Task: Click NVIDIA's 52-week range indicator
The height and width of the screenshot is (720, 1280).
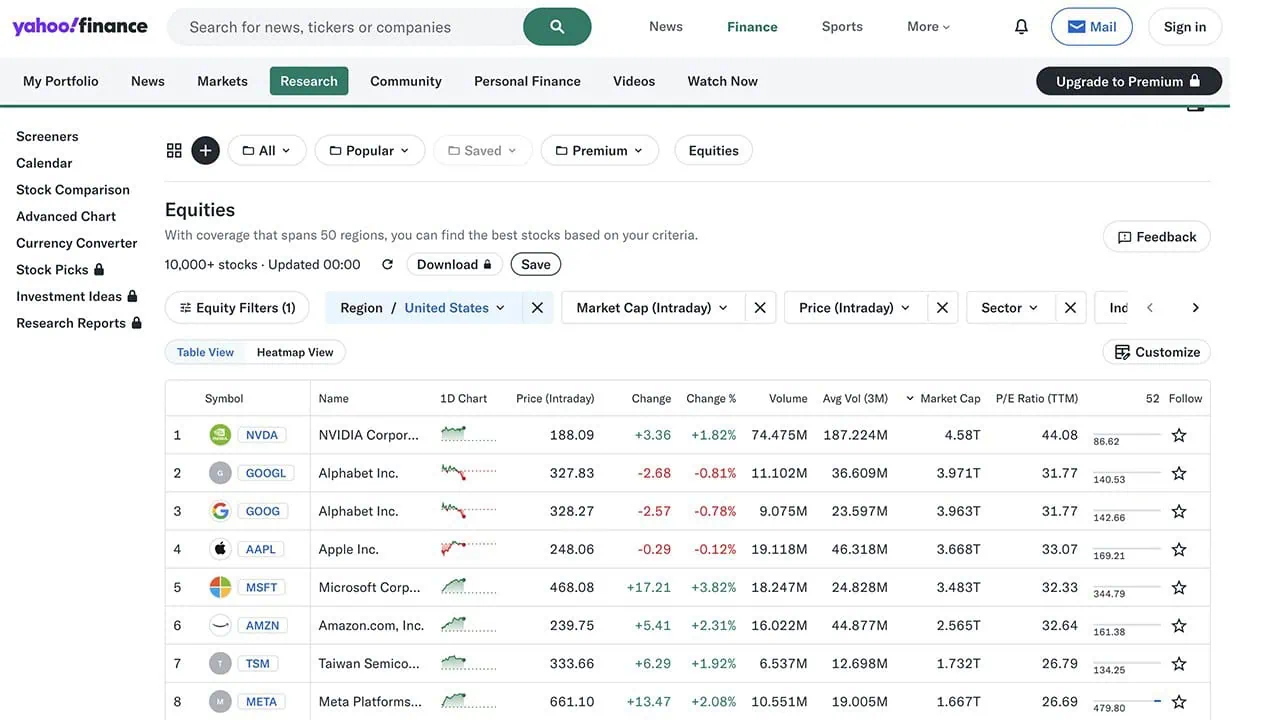Action: pos(1130,434)
